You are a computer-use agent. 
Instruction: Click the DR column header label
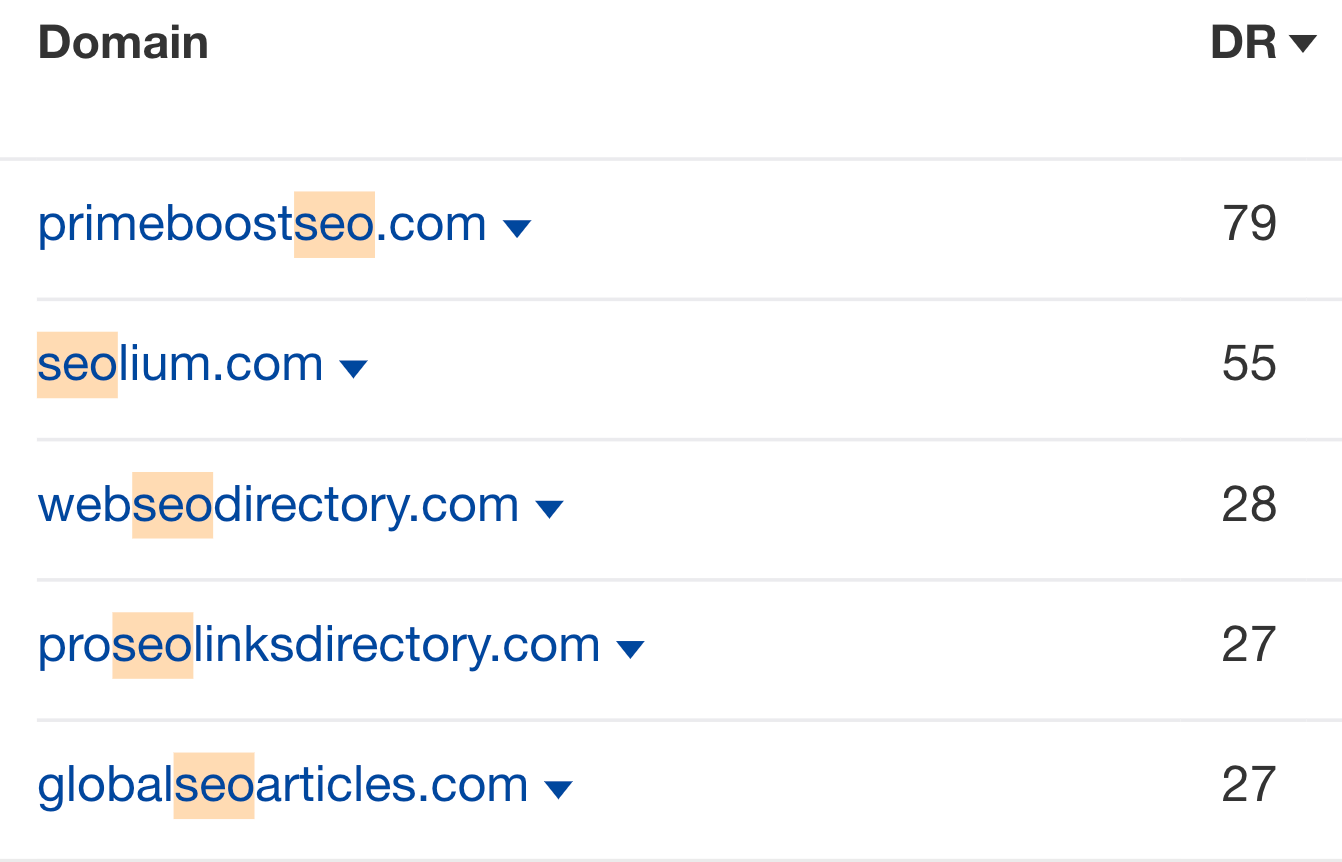(x=1244, y=43)
